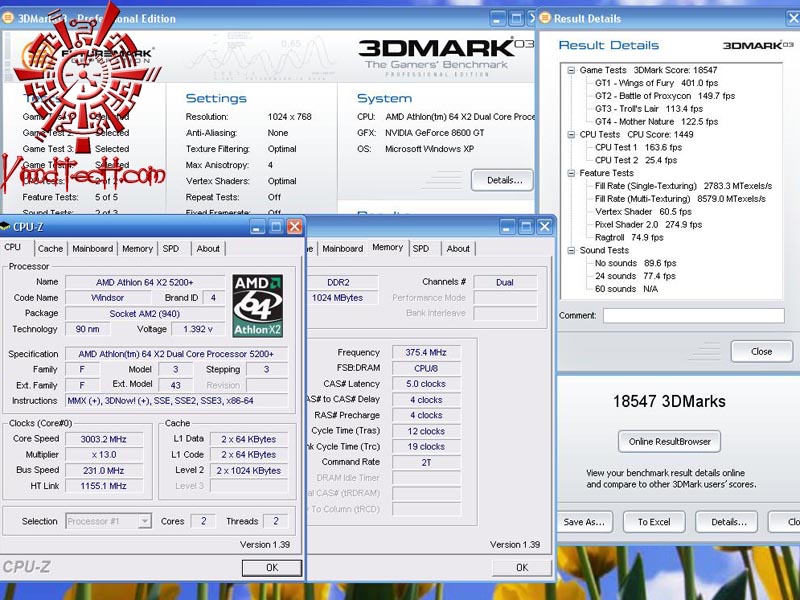Open the Online ResultBrowser
This screenshot has width=800, height=600.
pos(669,442)
